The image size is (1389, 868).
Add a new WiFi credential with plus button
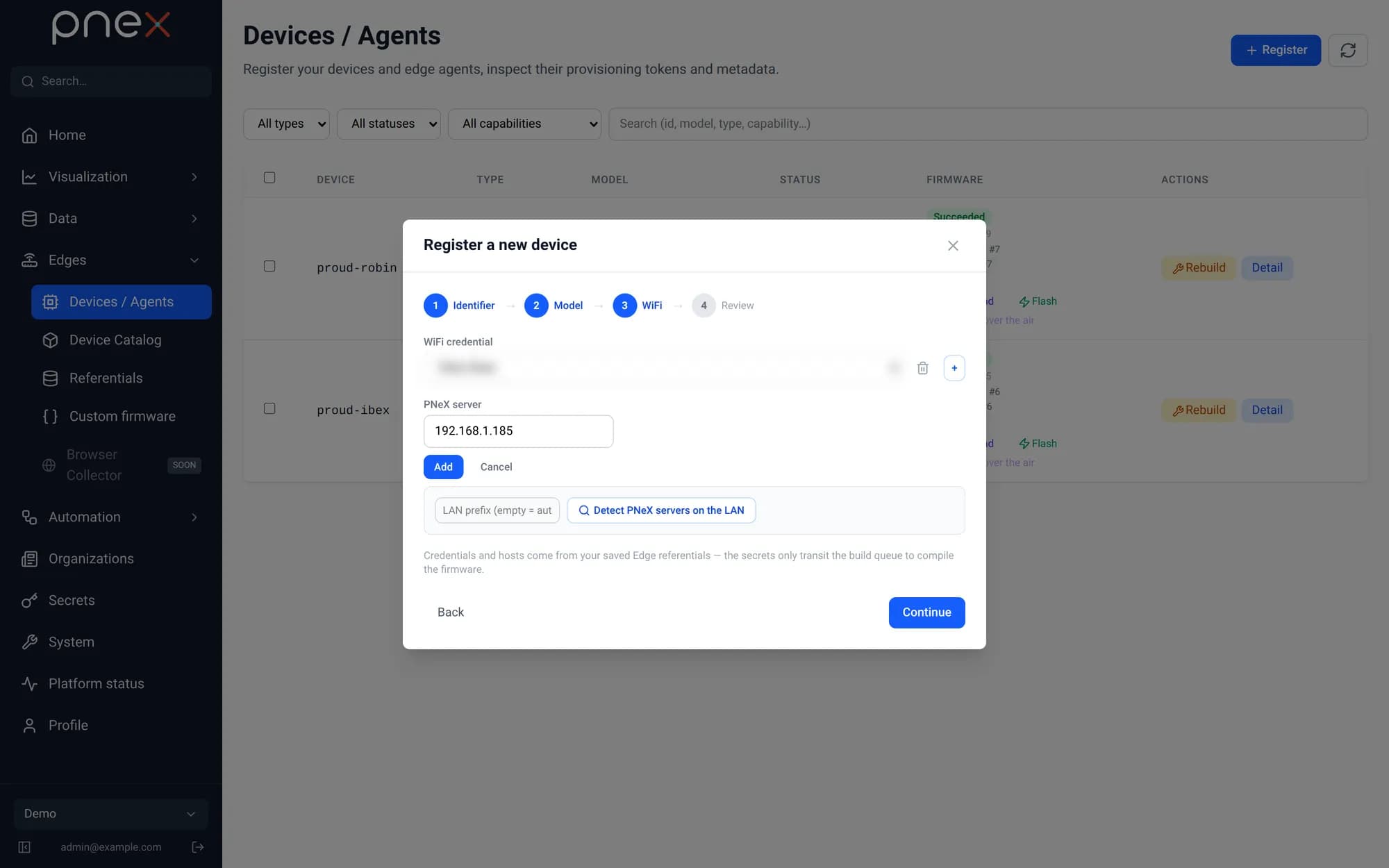[954, 368]
